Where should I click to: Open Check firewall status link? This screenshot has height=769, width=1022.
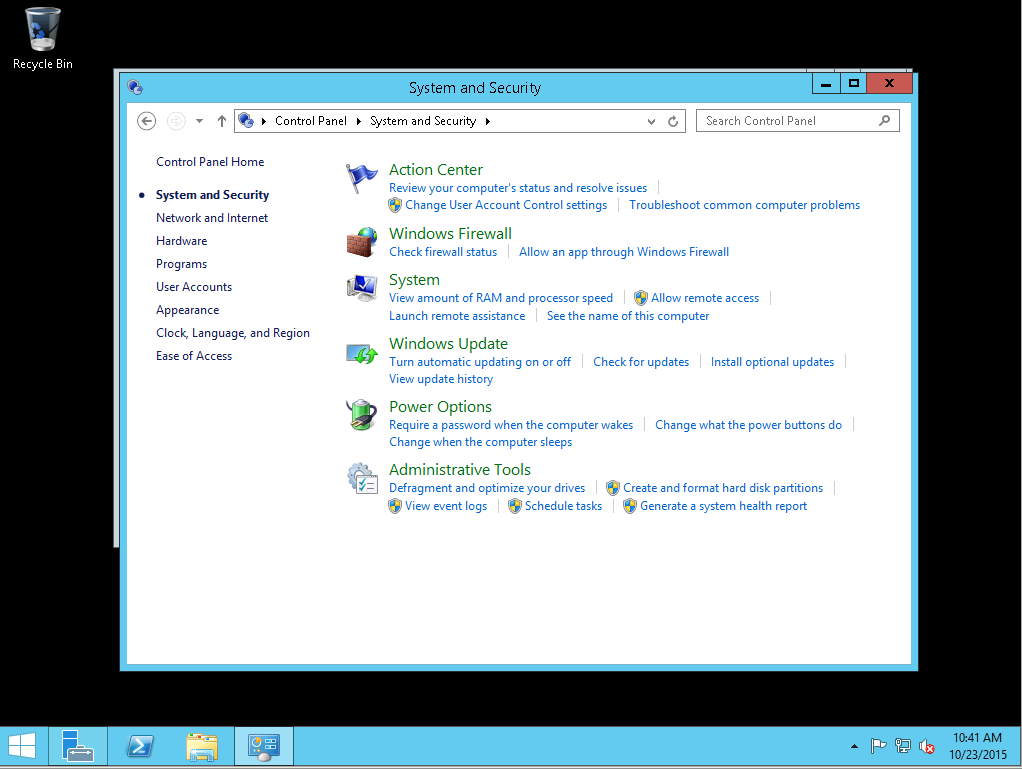(x=443, y=252)
